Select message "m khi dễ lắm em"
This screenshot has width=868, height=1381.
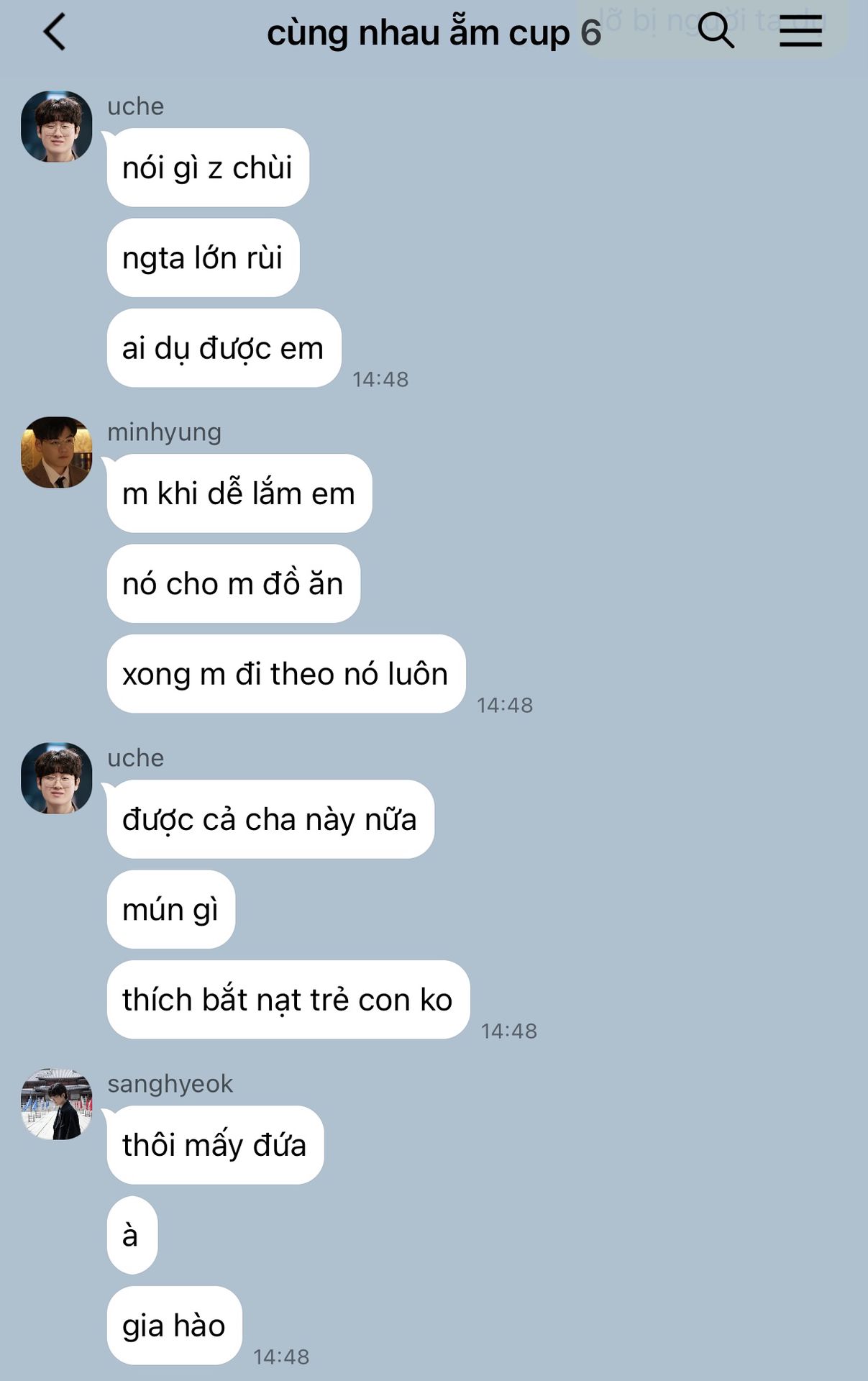pos(239,493)
